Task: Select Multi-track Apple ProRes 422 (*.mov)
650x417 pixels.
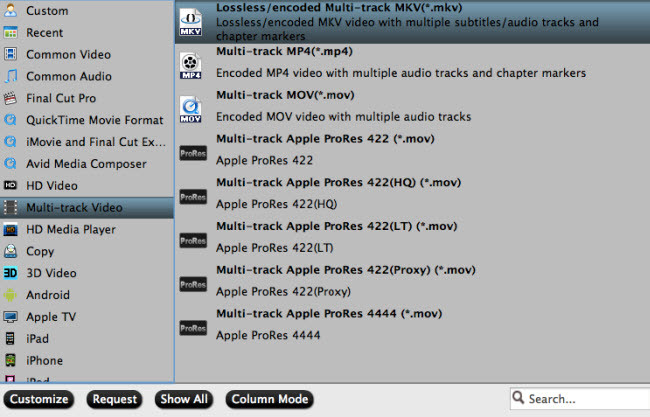Action: (x=412, y=153)
